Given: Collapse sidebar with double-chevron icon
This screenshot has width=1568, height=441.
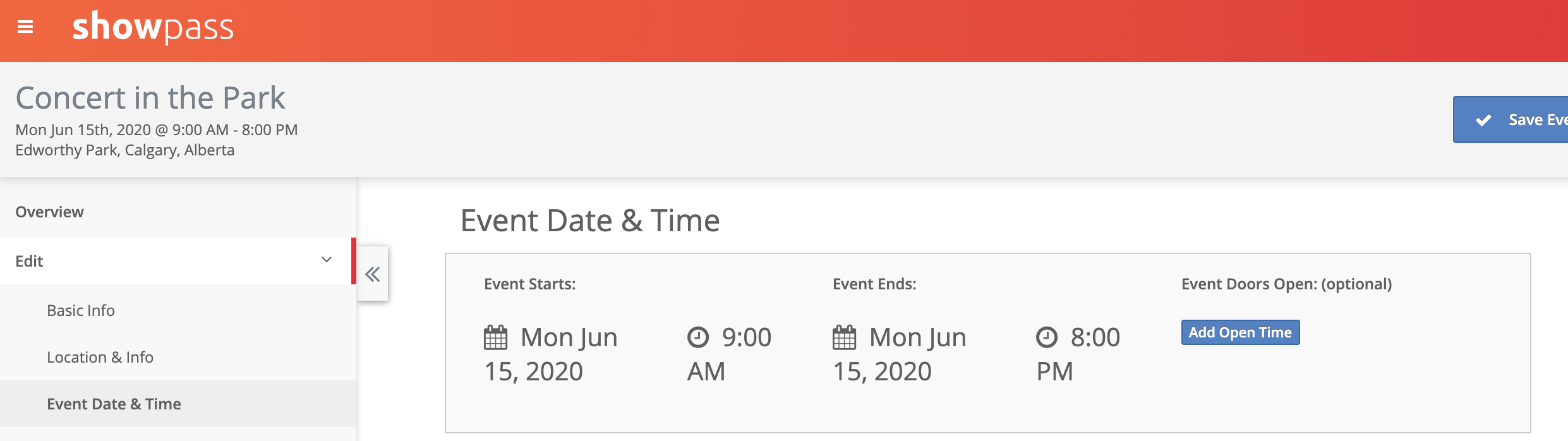Looking at the screenshot, I should tap(373, 274).
